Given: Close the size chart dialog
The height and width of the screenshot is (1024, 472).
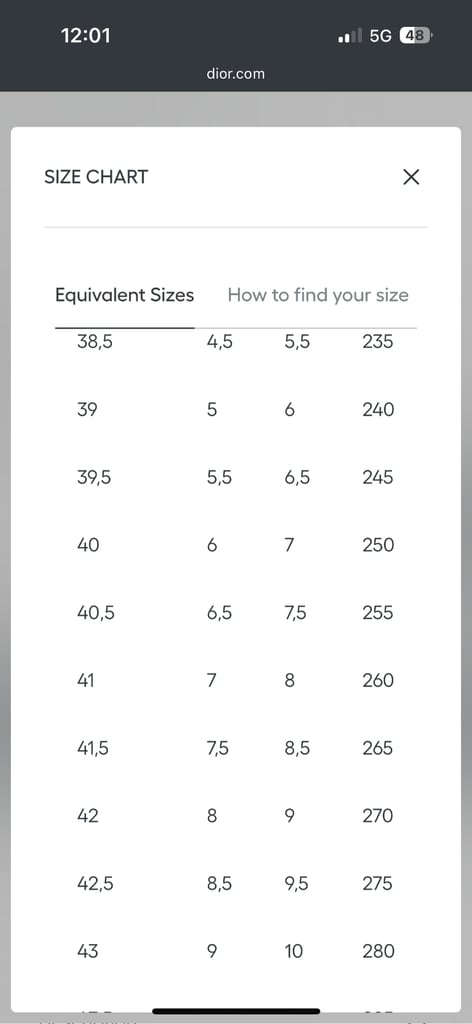Looking at the screenshot, I should 411,177.
